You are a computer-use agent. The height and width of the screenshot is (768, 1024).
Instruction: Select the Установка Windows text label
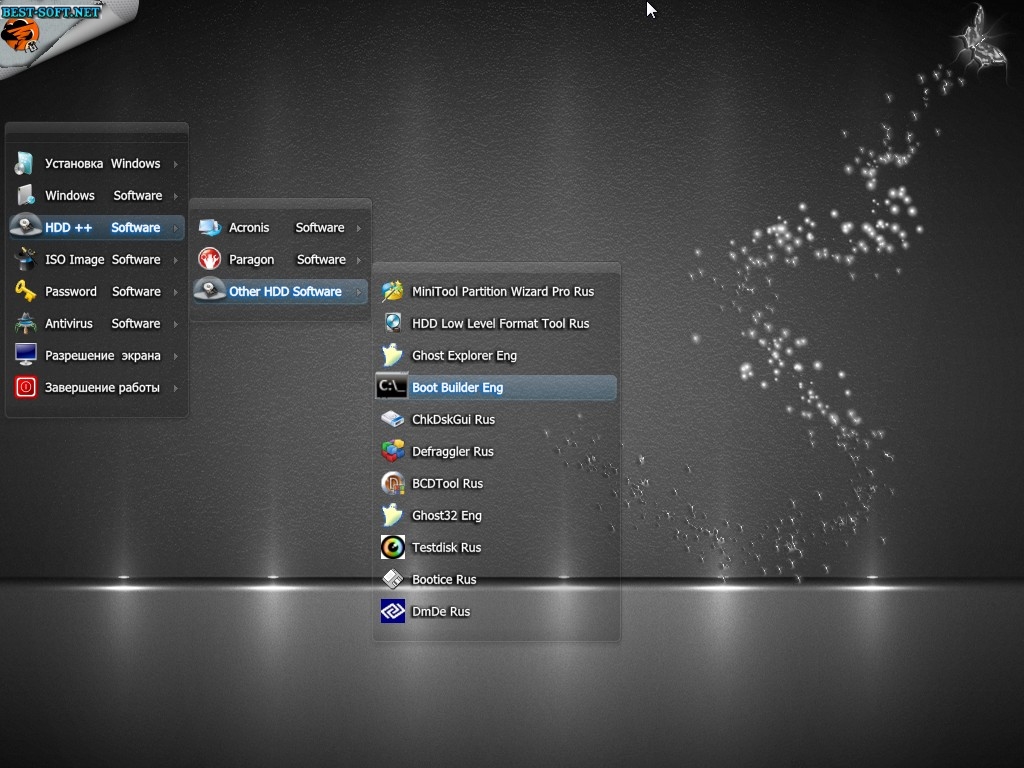[103, 163]
